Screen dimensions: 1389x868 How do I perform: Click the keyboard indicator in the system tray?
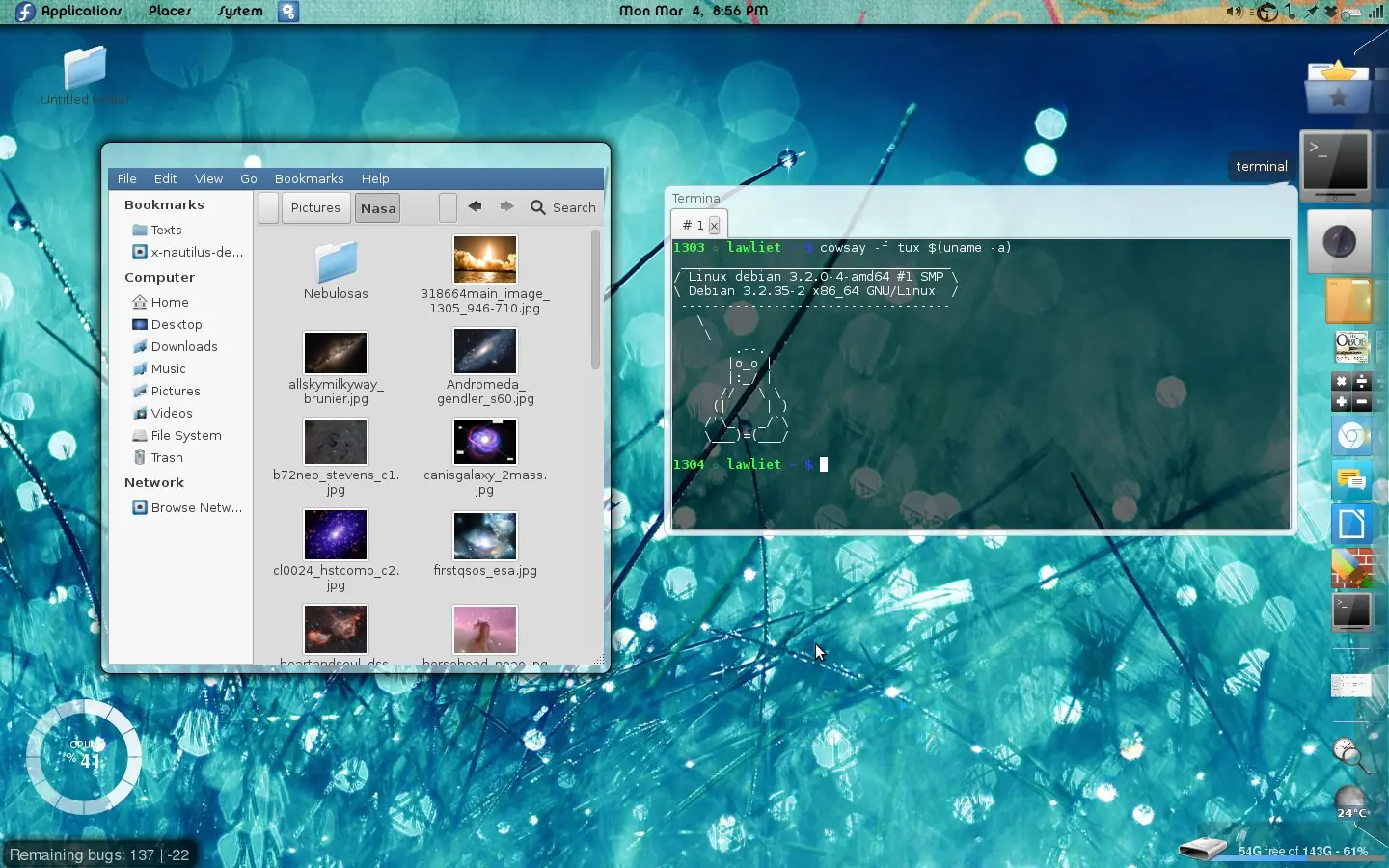point(1351,13)
